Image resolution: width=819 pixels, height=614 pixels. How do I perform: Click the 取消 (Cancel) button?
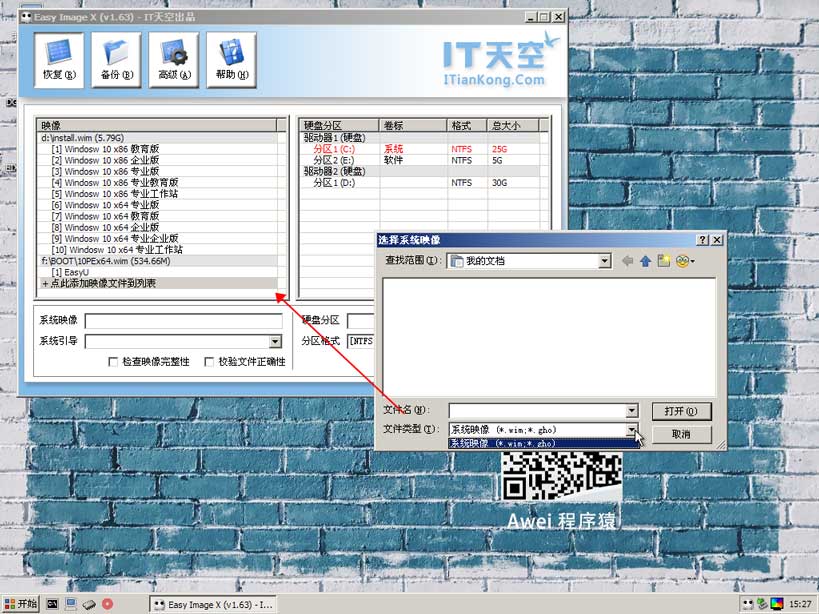pyautogui.click(x=681, y=434)
